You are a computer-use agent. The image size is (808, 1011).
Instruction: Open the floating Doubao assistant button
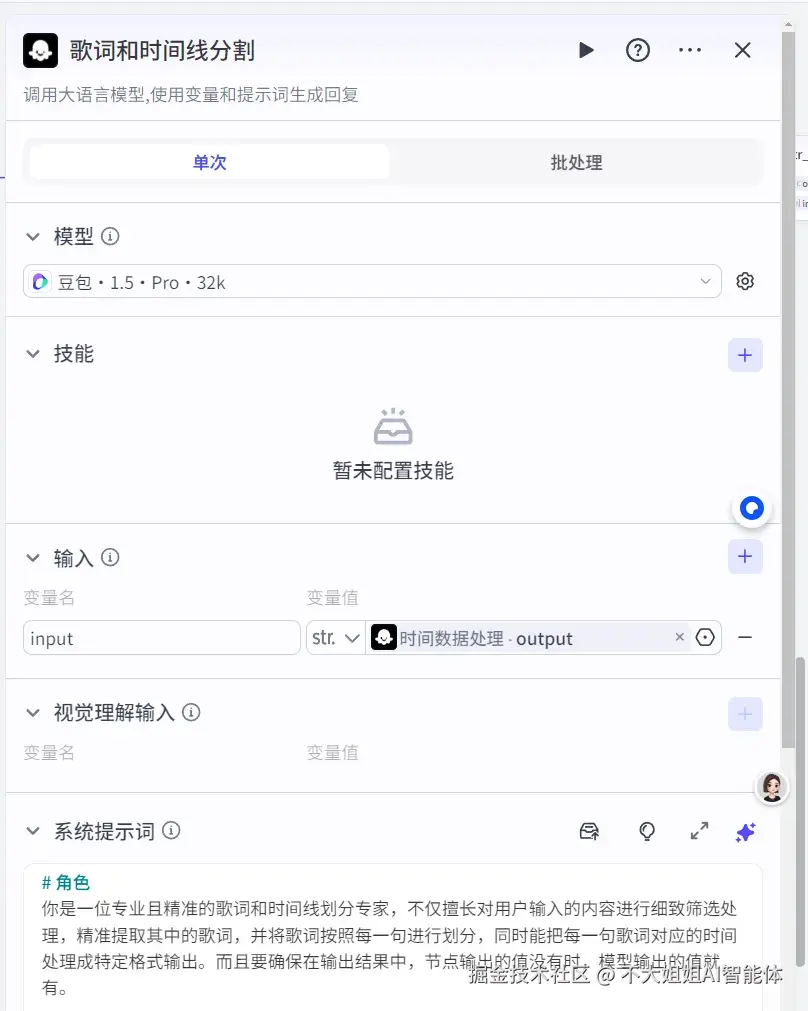click(751, 508)
